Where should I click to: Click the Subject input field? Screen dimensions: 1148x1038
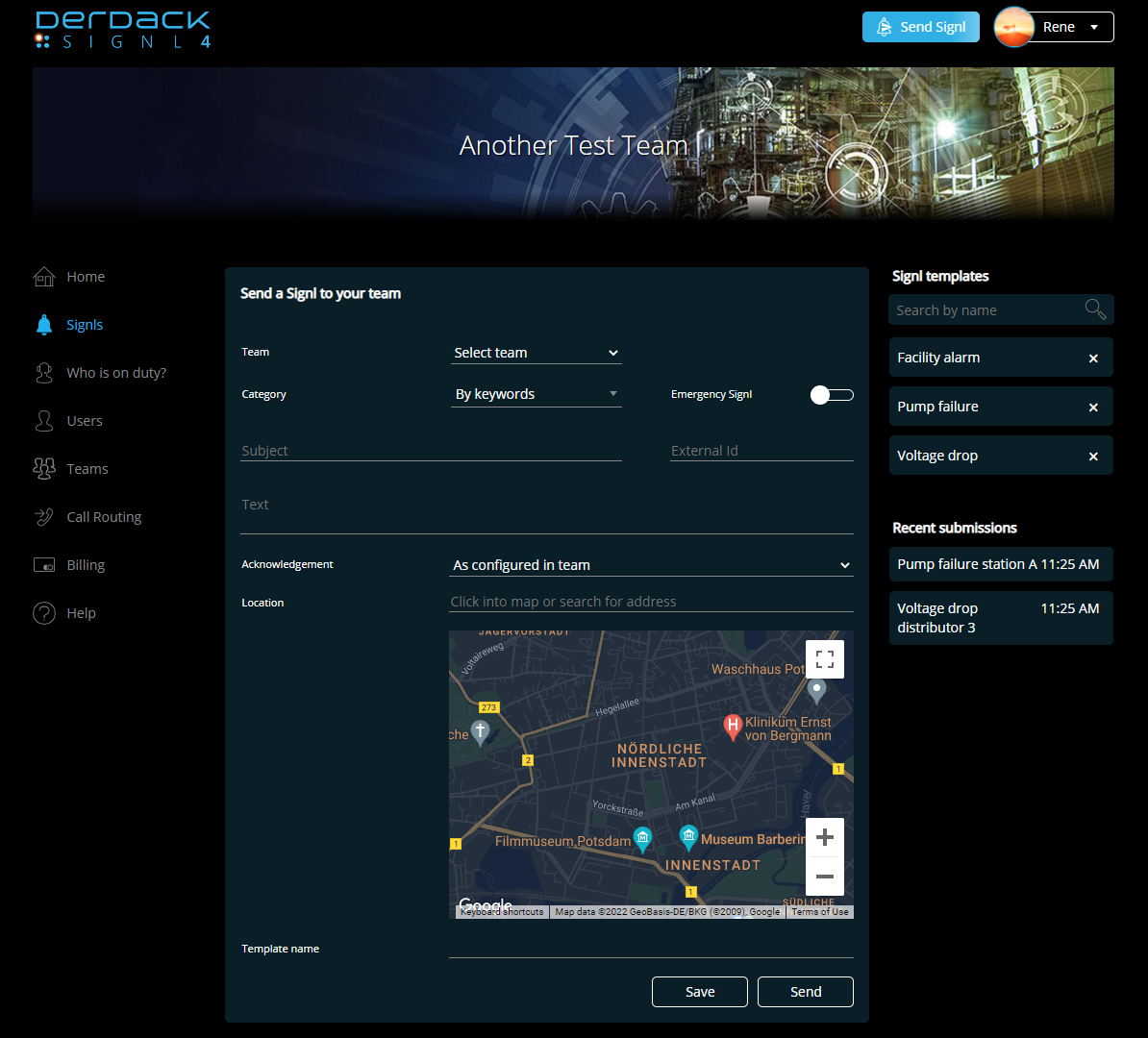pos(432,451)
